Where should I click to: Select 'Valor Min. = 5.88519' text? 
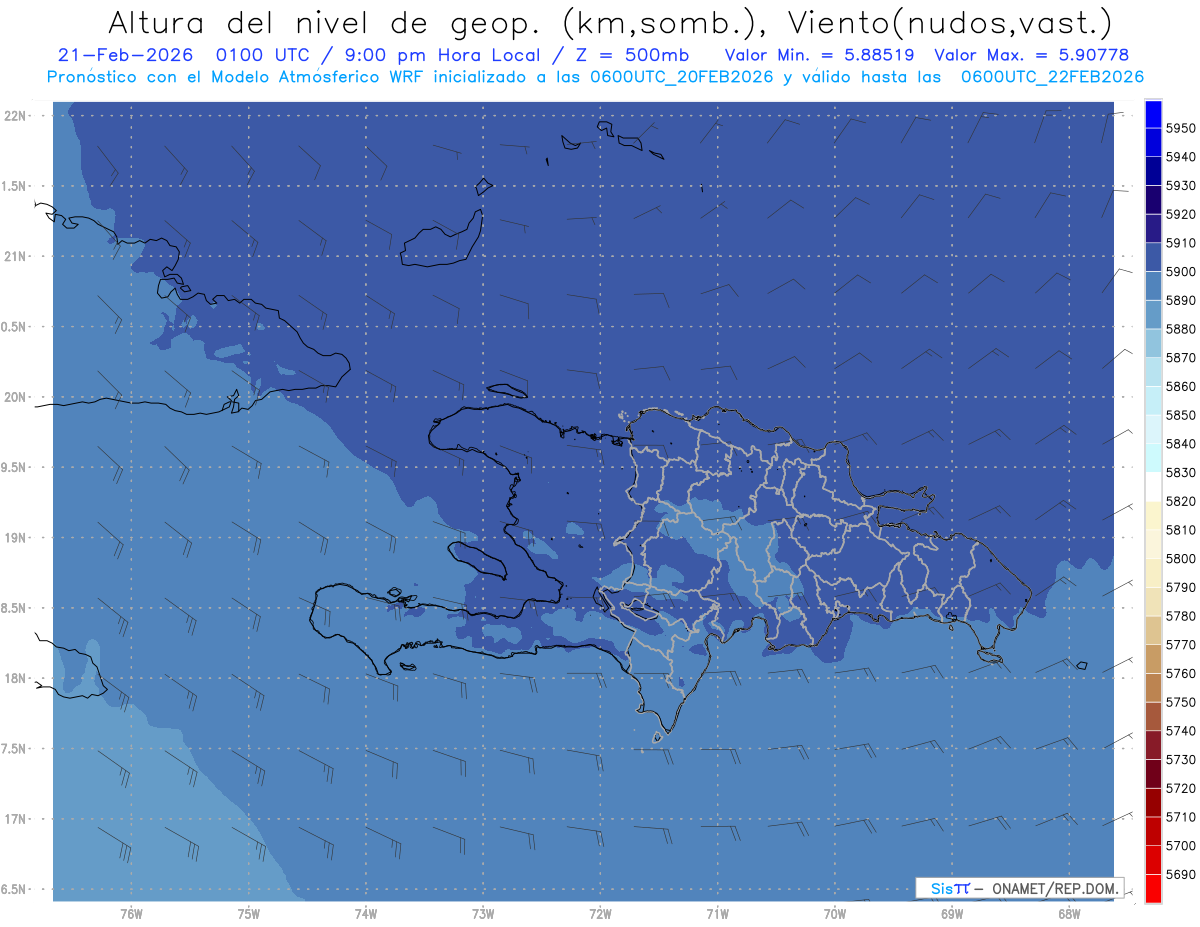(x=819, y=55)
